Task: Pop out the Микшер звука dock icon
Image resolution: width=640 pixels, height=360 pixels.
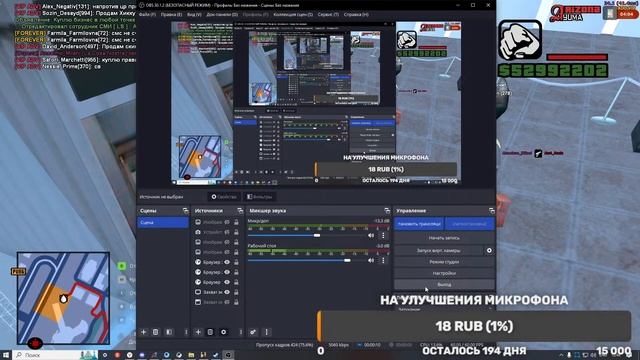Action: coord(387,211)
